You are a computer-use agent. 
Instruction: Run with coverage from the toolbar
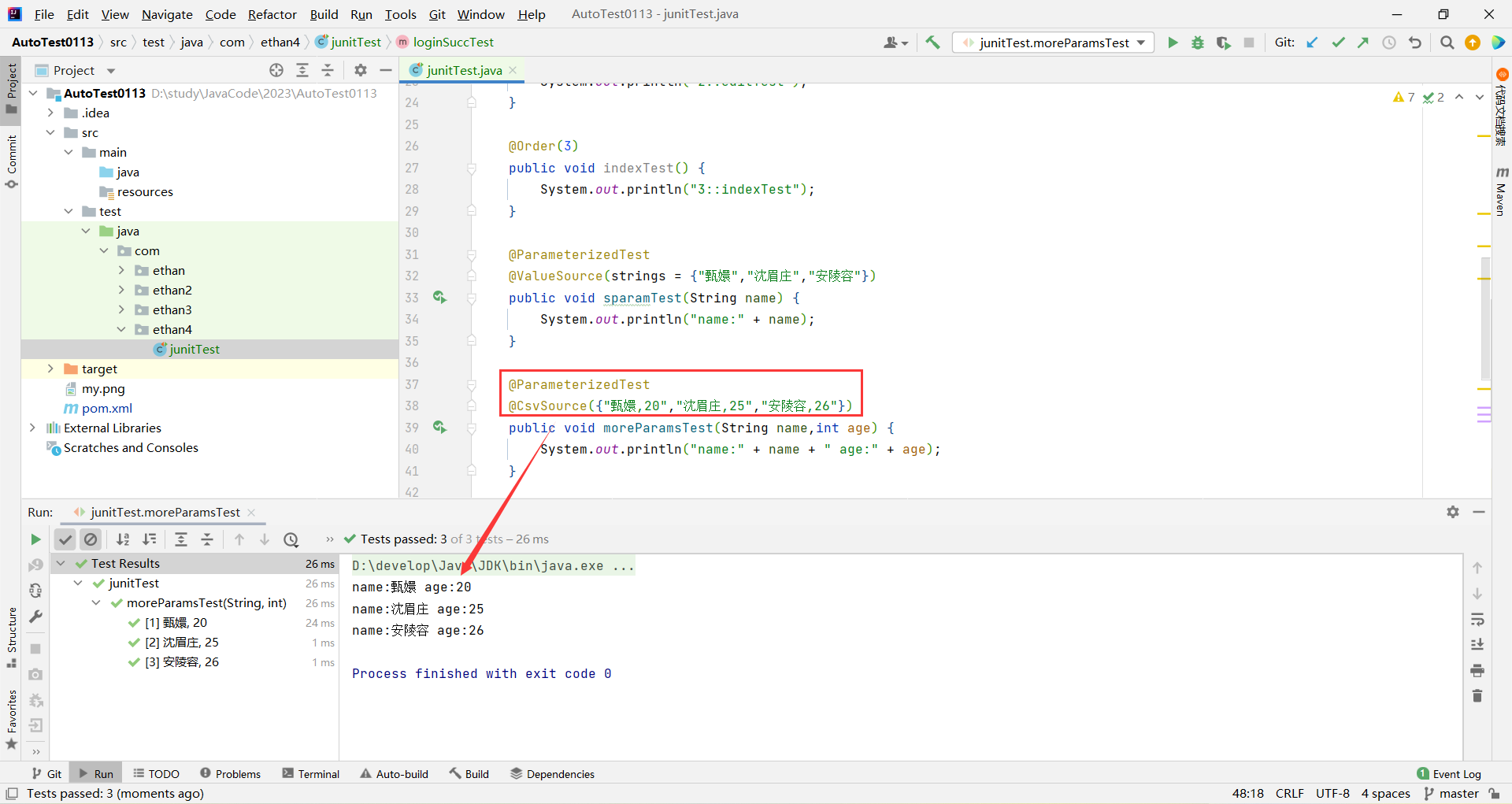tap(1223, 43)
